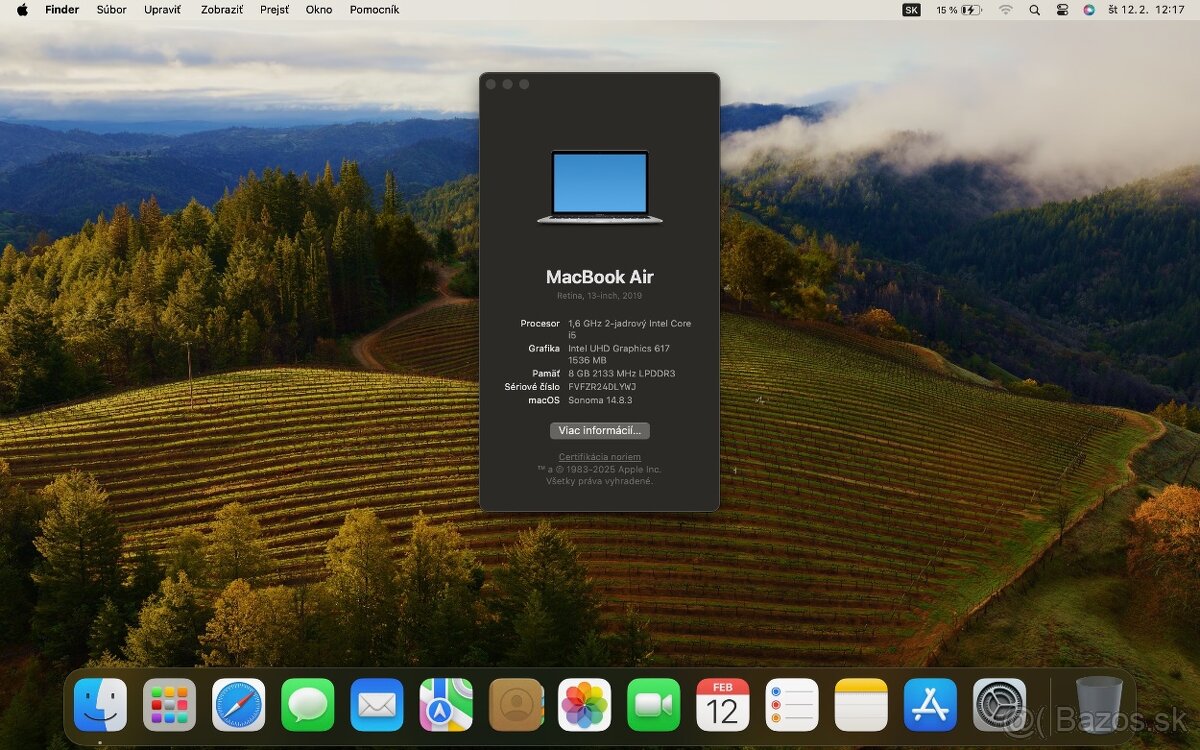The image size is (1200, 750).
Task: Open the Messages app
Action: coord(308,705)
